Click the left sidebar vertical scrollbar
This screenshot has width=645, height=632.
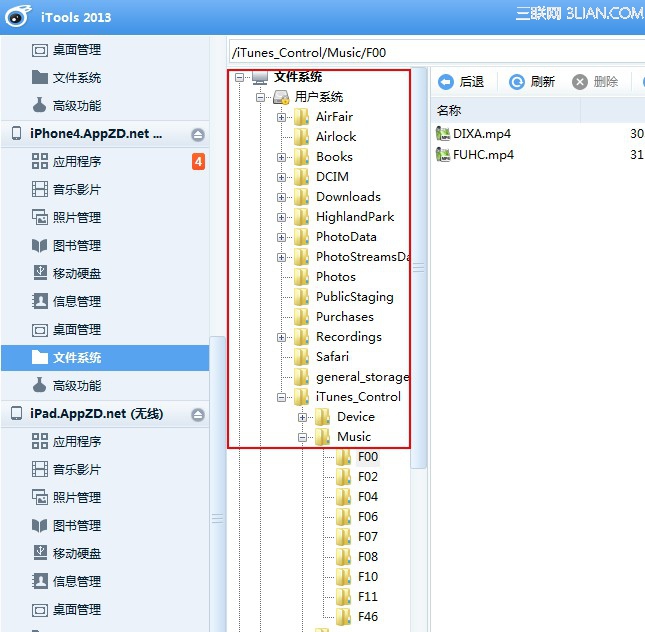point(218,484)
